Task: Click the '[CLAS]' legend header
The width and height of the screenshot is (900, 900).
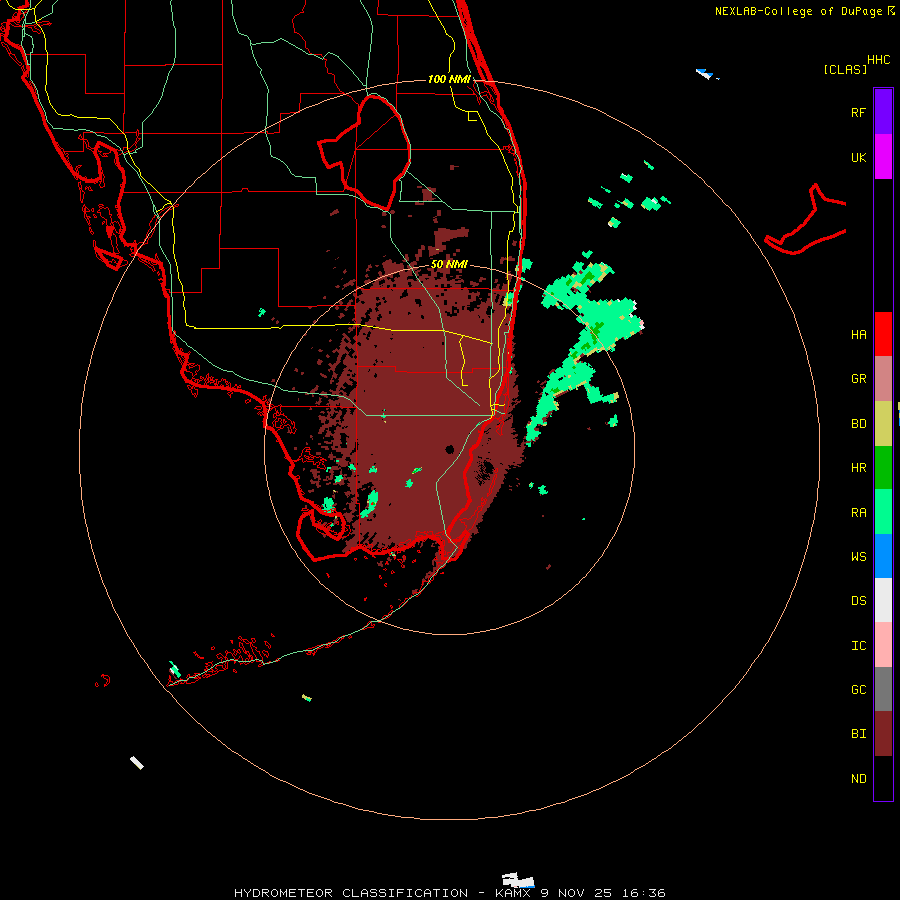Action: point(845,70)
